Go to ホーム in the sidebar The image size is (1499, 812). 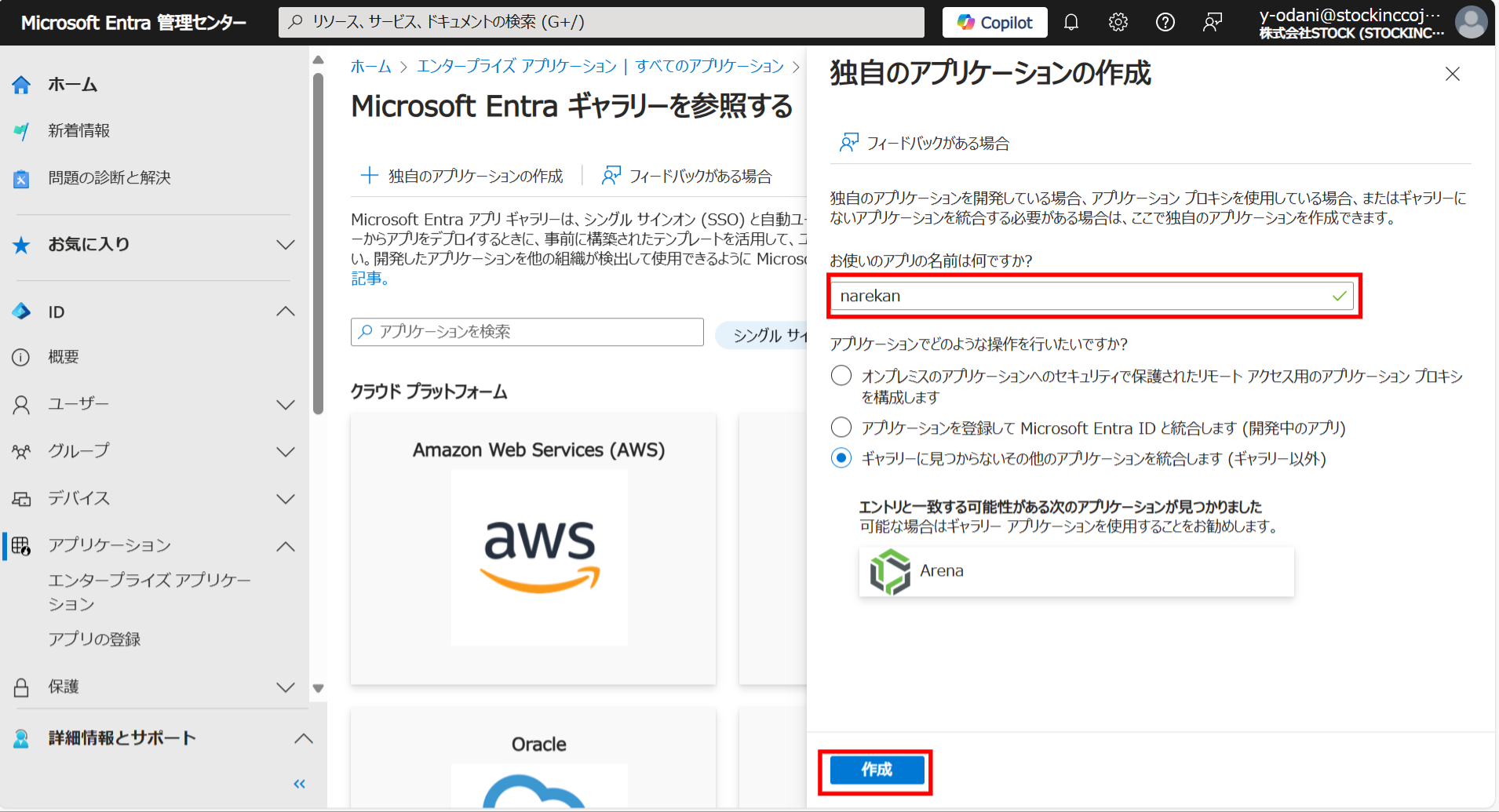click(x=72, y=85)
